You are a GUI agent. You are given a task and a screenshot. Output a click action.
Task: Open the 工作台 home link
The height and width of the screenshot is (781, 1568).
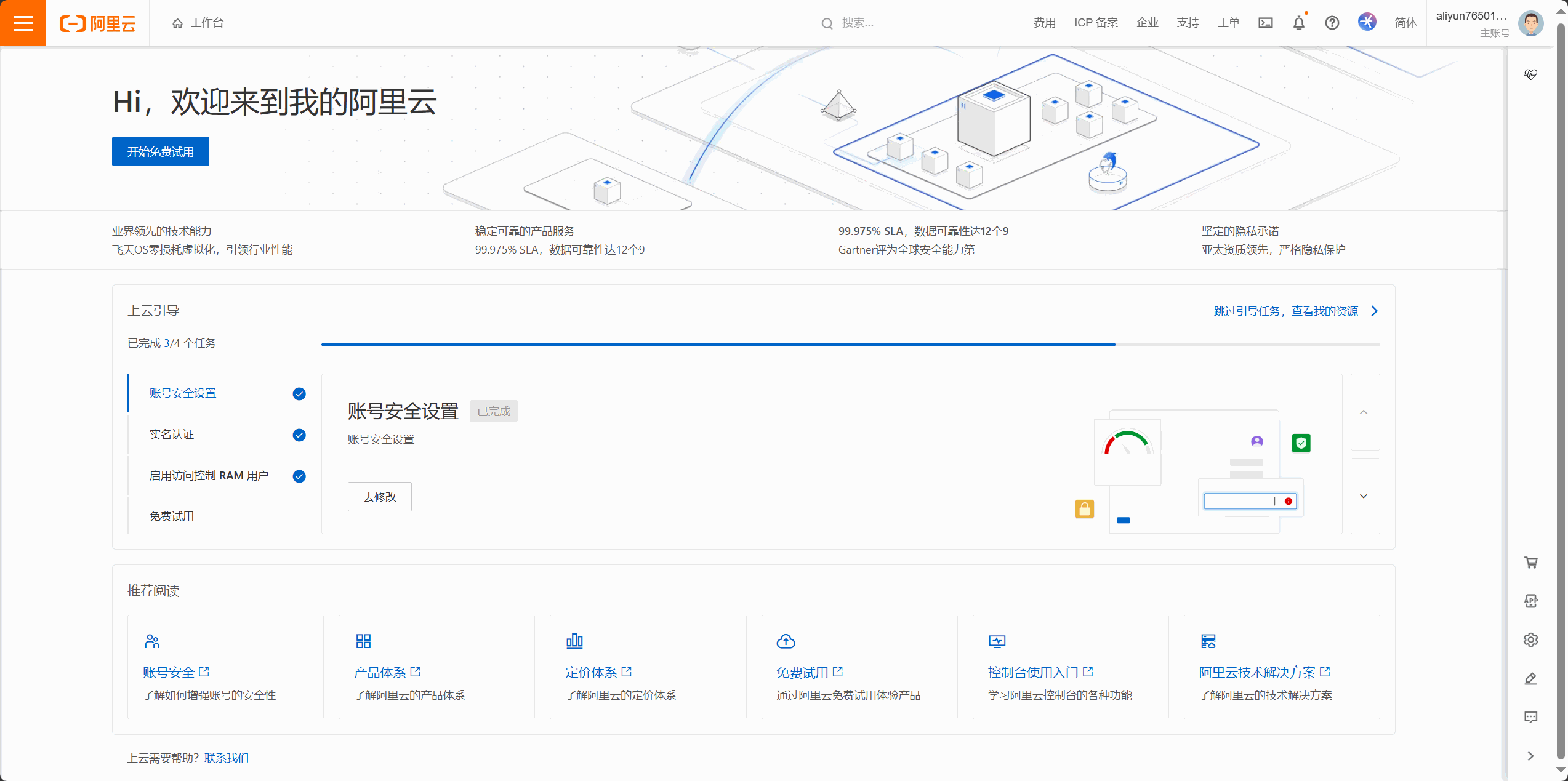pos(198,23)
